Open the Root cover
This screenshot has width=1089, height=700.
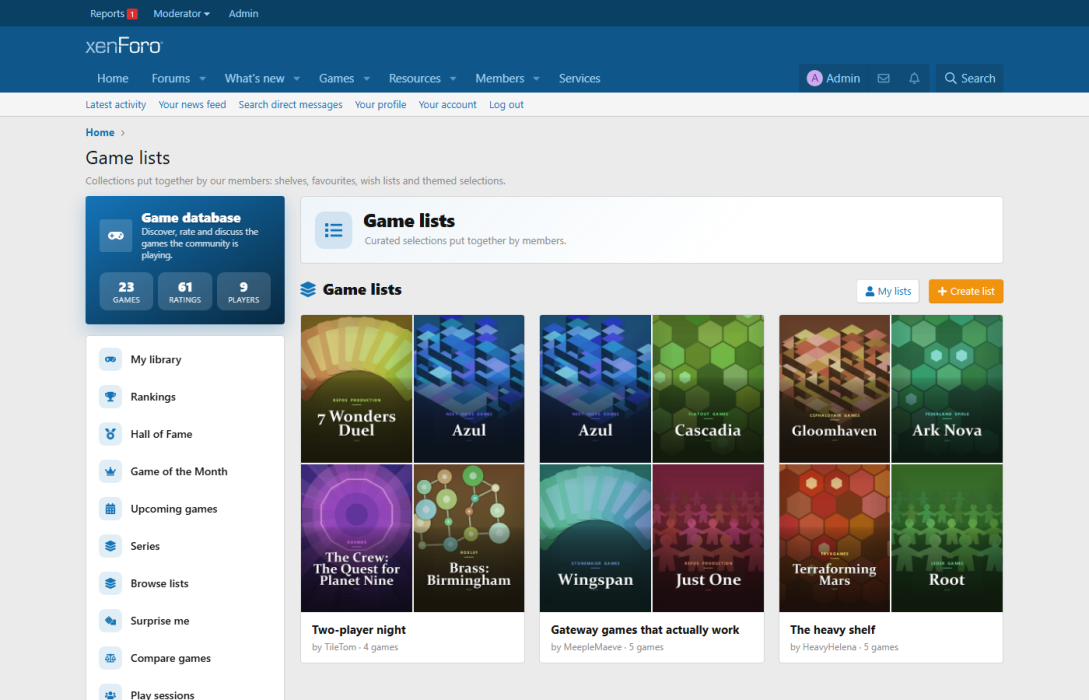click(947, 538)
